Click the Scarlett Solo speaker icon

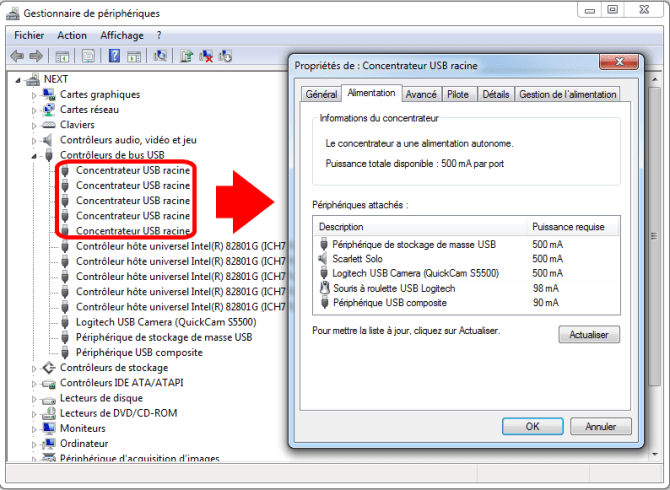(323, 258)
